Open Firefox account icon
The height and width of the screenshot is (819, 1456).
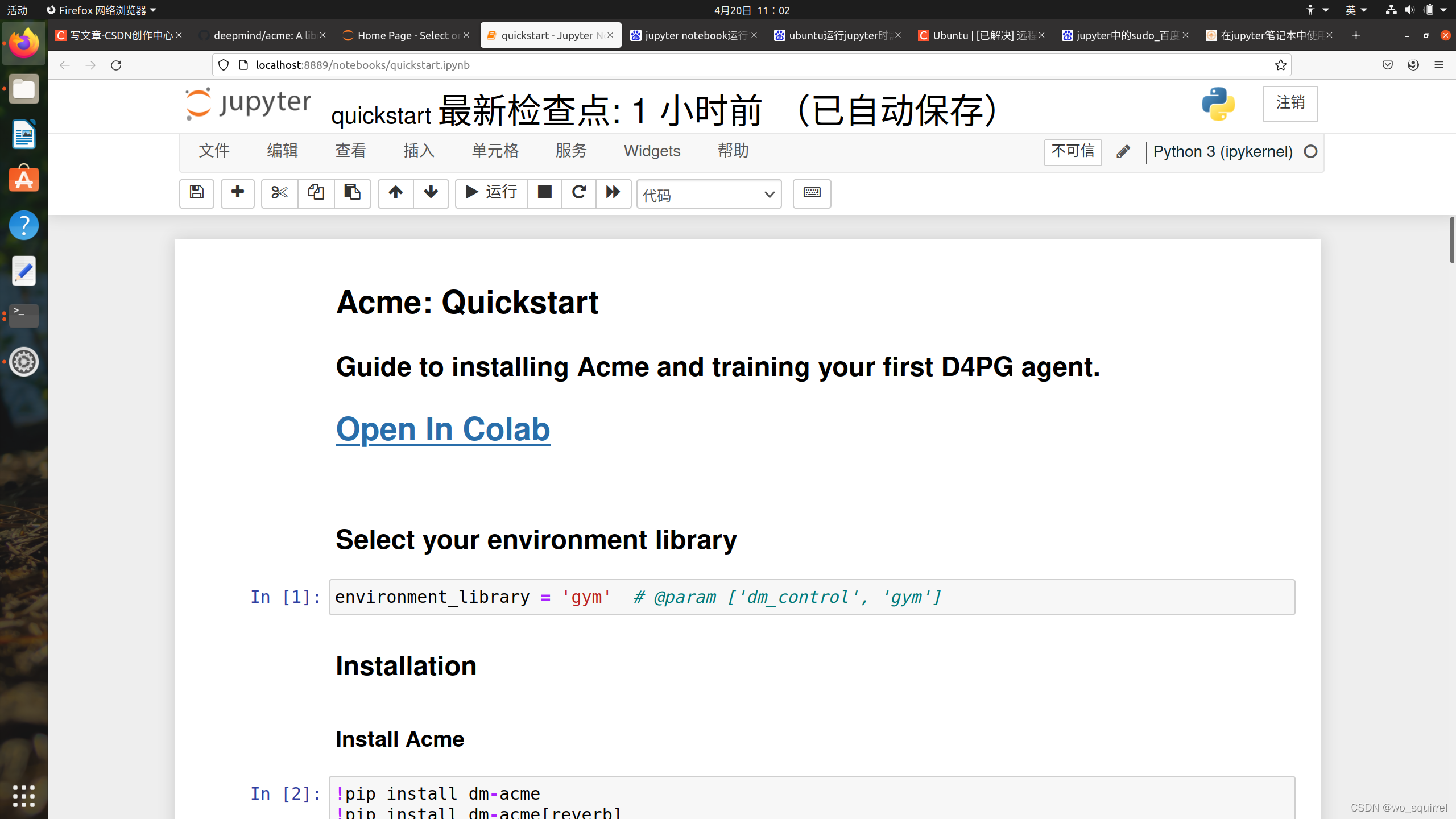pos(1413,65)
